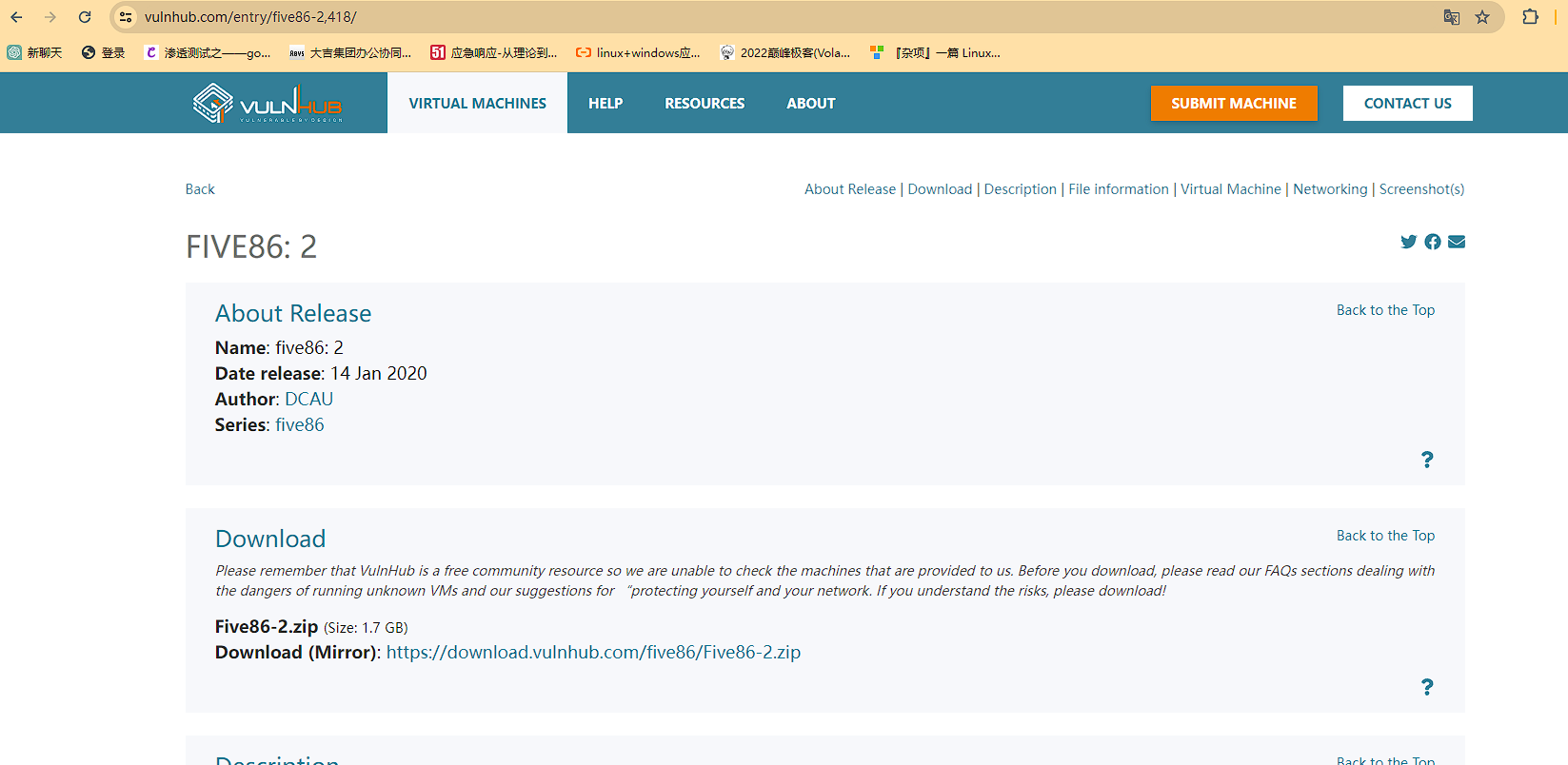The height and width of the screenshot is (765, 1568).
Task: Open the 新聊天 bookmark
Action: tap(35, 53)
